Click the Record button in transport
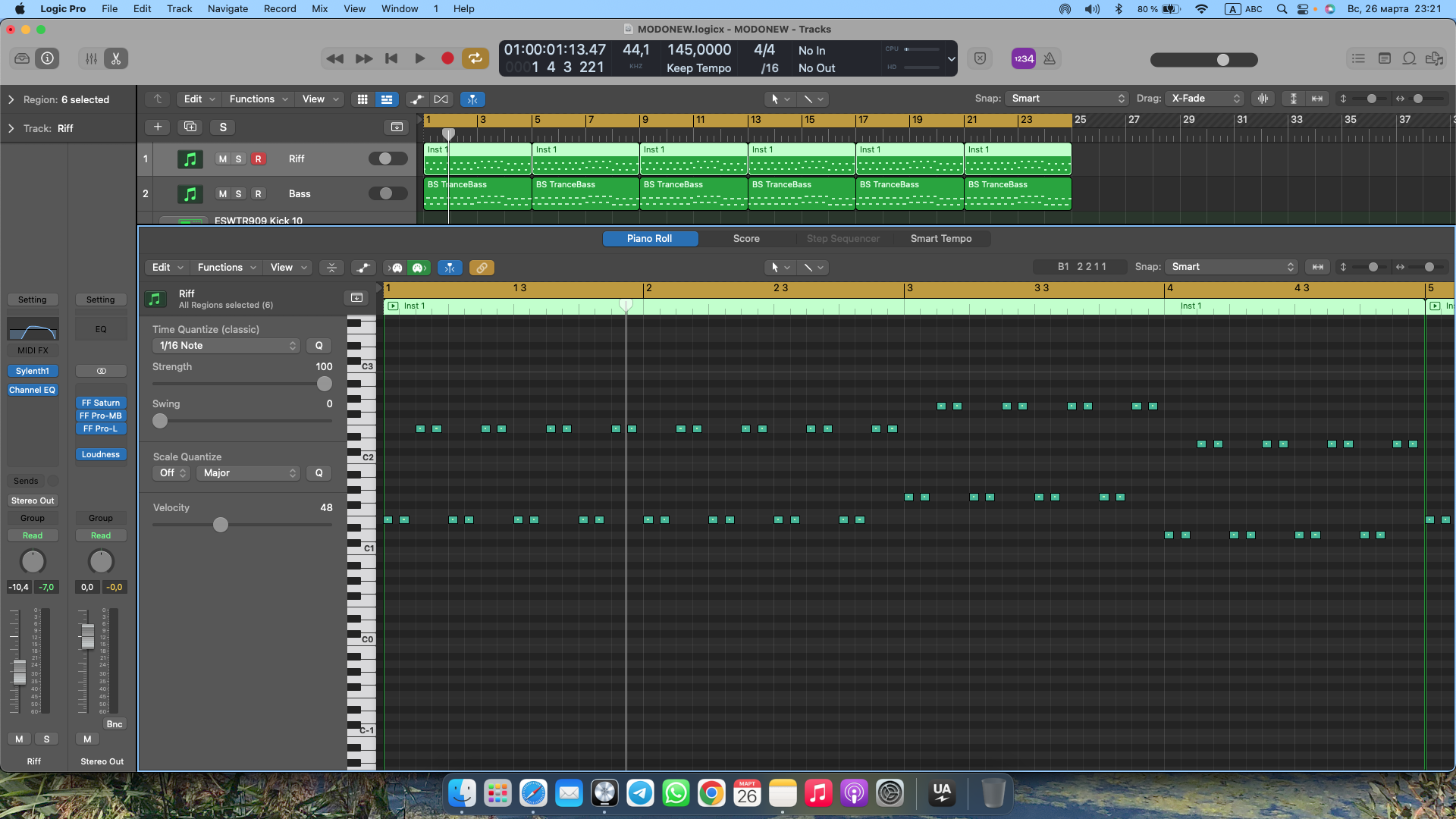The image size is (1456, 819). (x=447, y=58)
